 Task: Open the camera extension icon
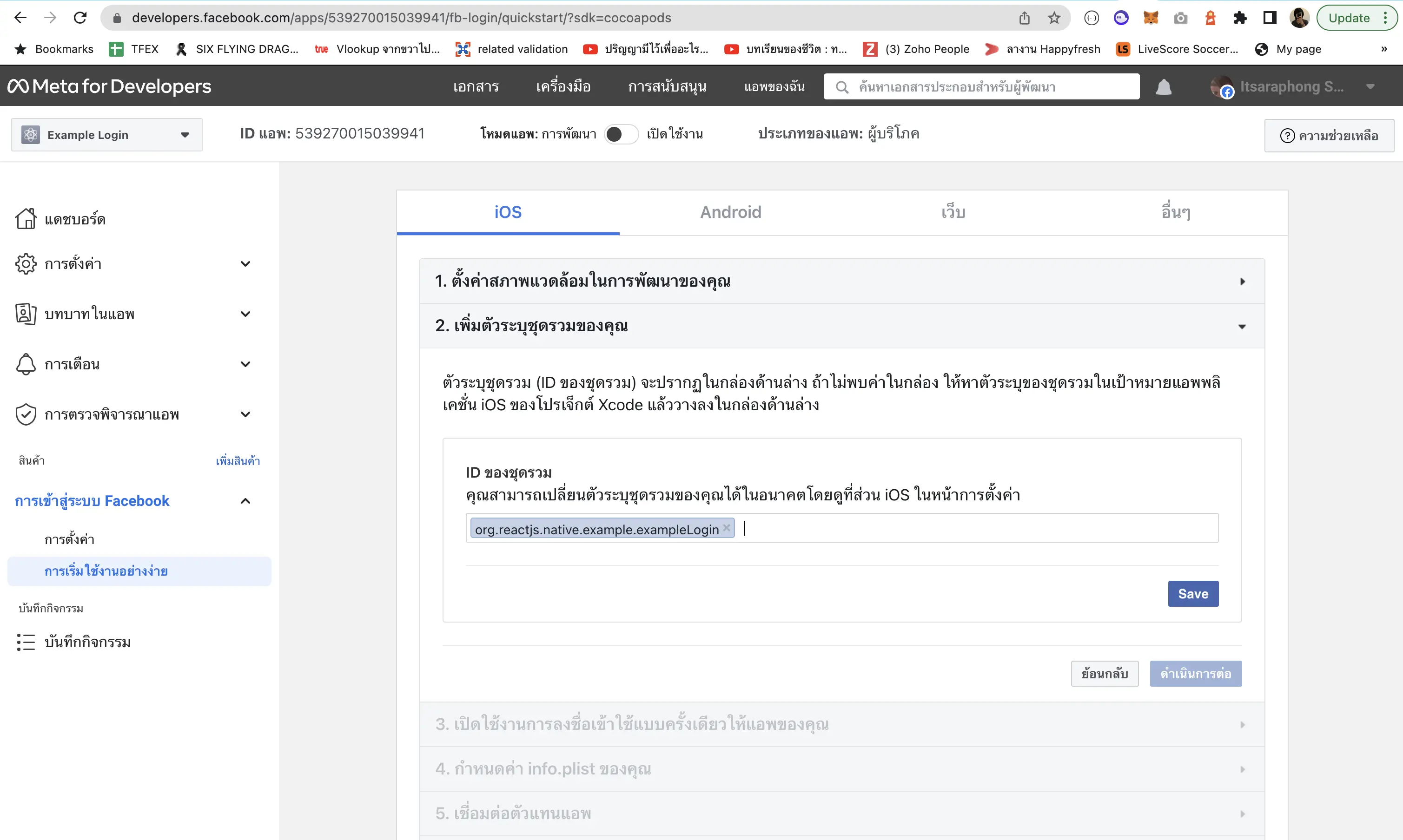point(1180,18)
